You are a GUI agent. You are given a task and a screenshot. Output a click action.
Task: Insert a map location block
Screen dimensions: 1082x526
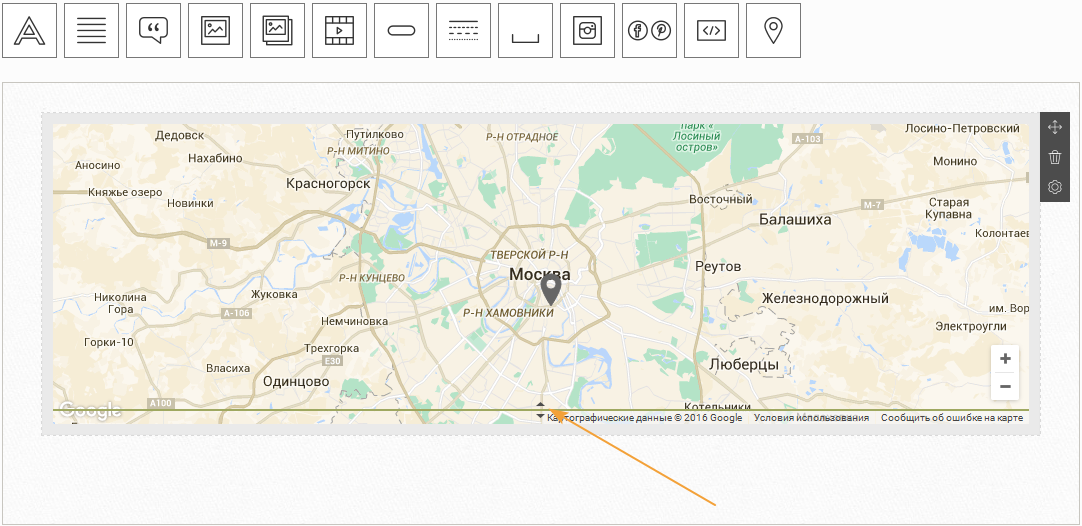click(x=773, y=30)
